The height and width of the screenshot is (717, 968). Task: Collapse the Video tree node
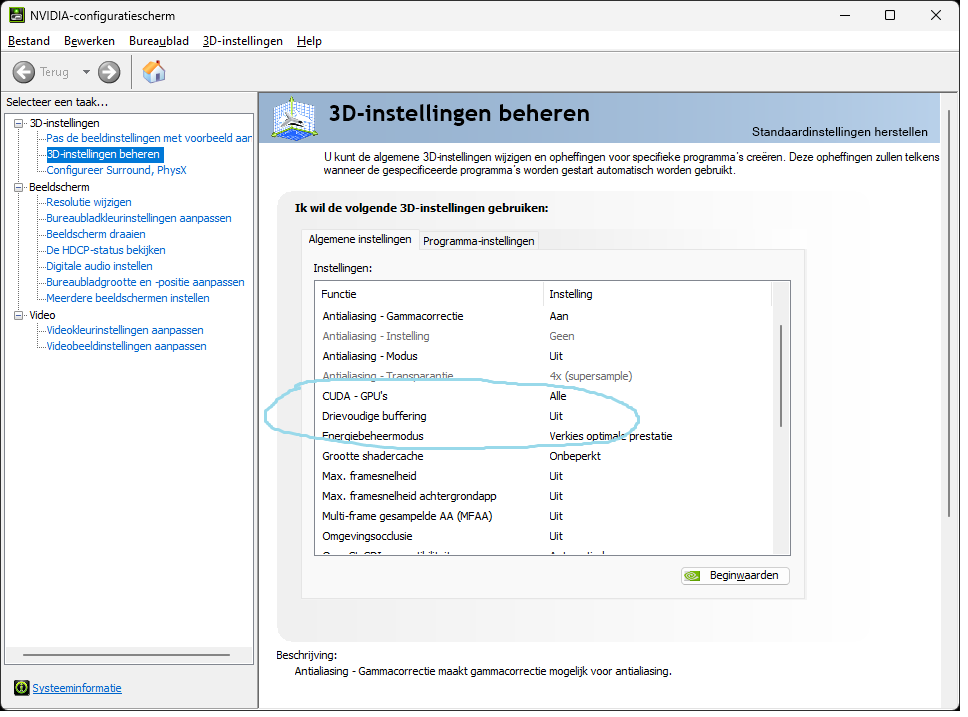19,316
